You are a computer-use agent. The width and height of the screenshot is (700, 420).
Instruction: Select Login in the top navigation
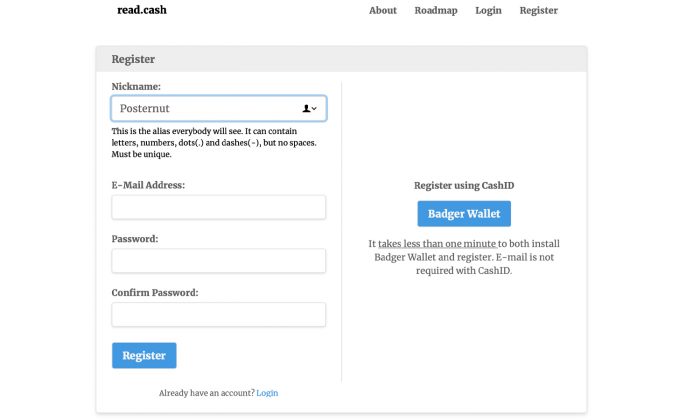(488, 10)
